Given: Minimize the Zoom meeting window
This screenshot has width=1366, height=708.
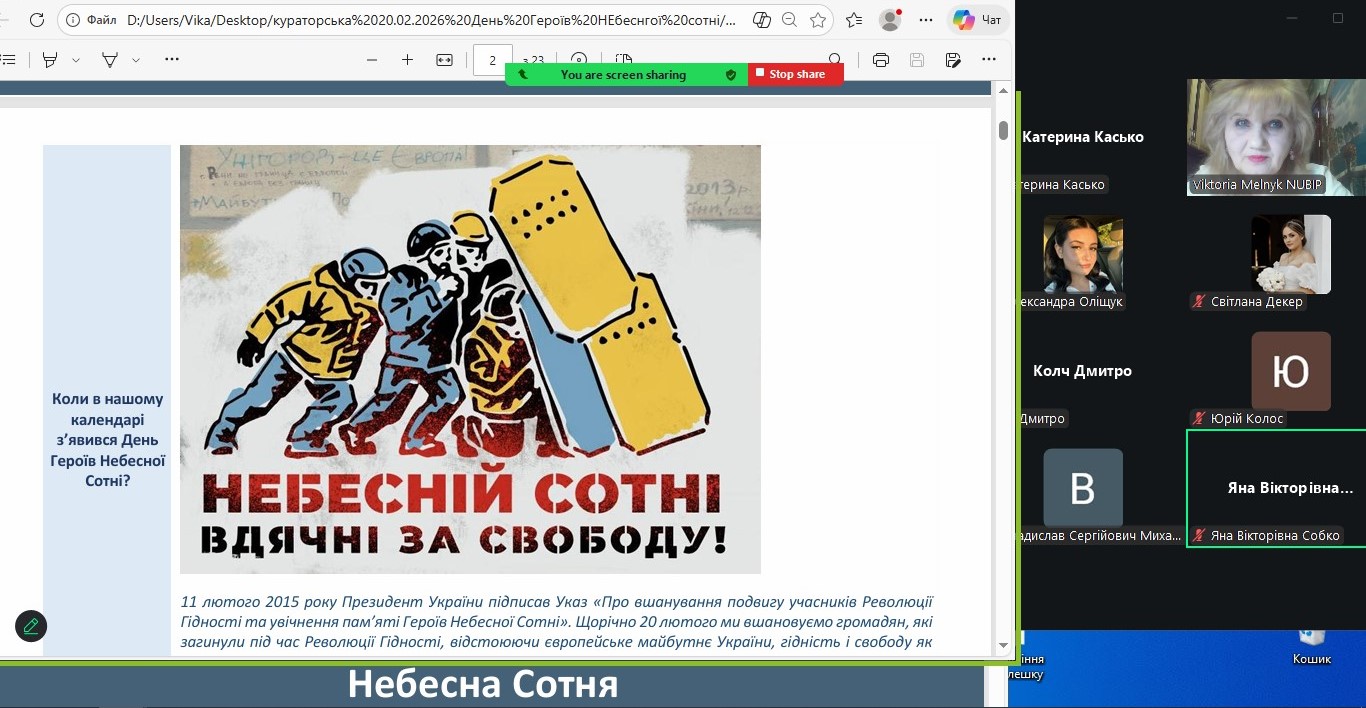Looking at the screenshot, I should click(1294, 18).
